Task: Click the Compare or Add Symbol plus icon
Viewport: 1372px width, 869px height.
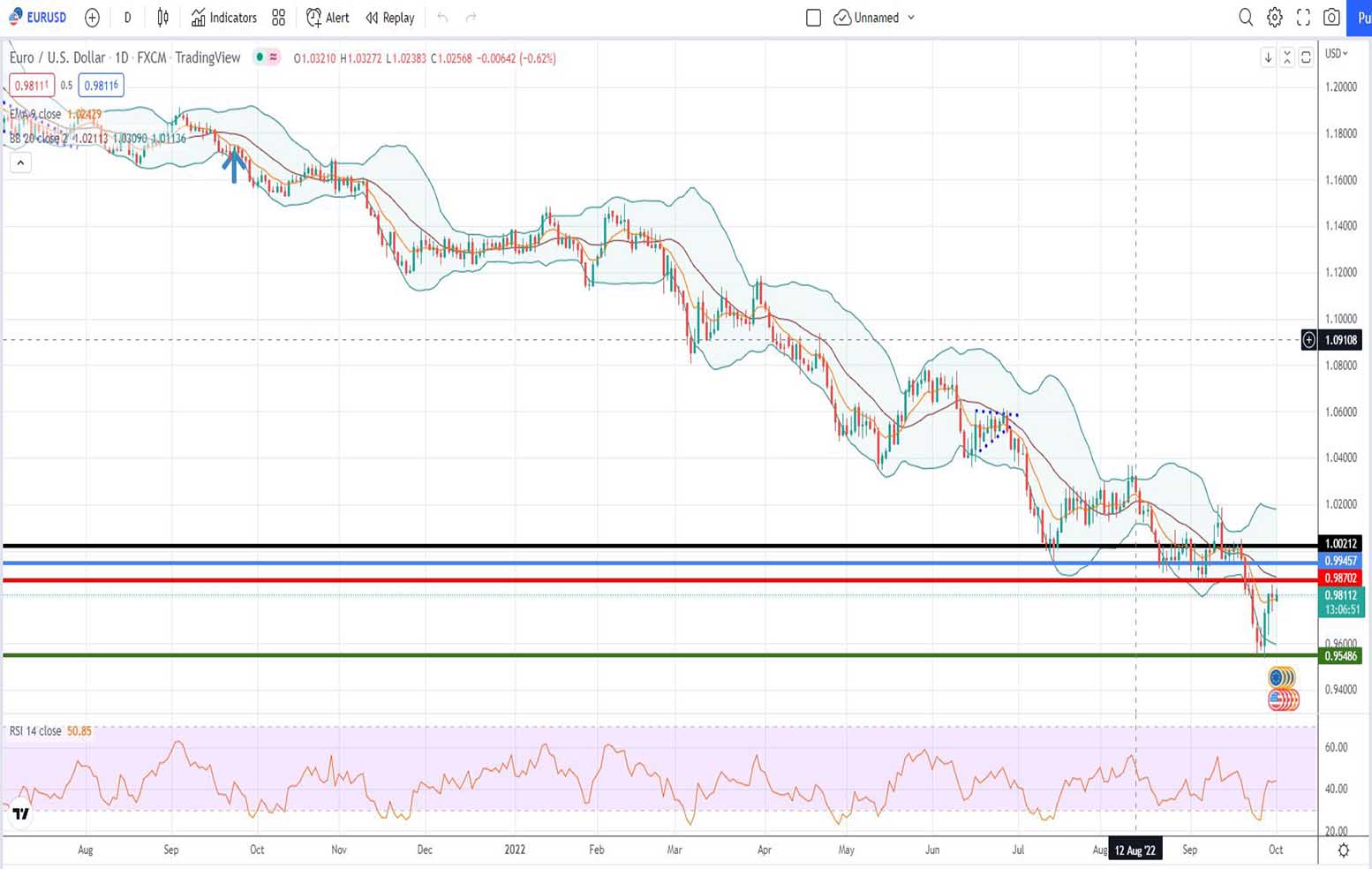Action: pos(92,18)
